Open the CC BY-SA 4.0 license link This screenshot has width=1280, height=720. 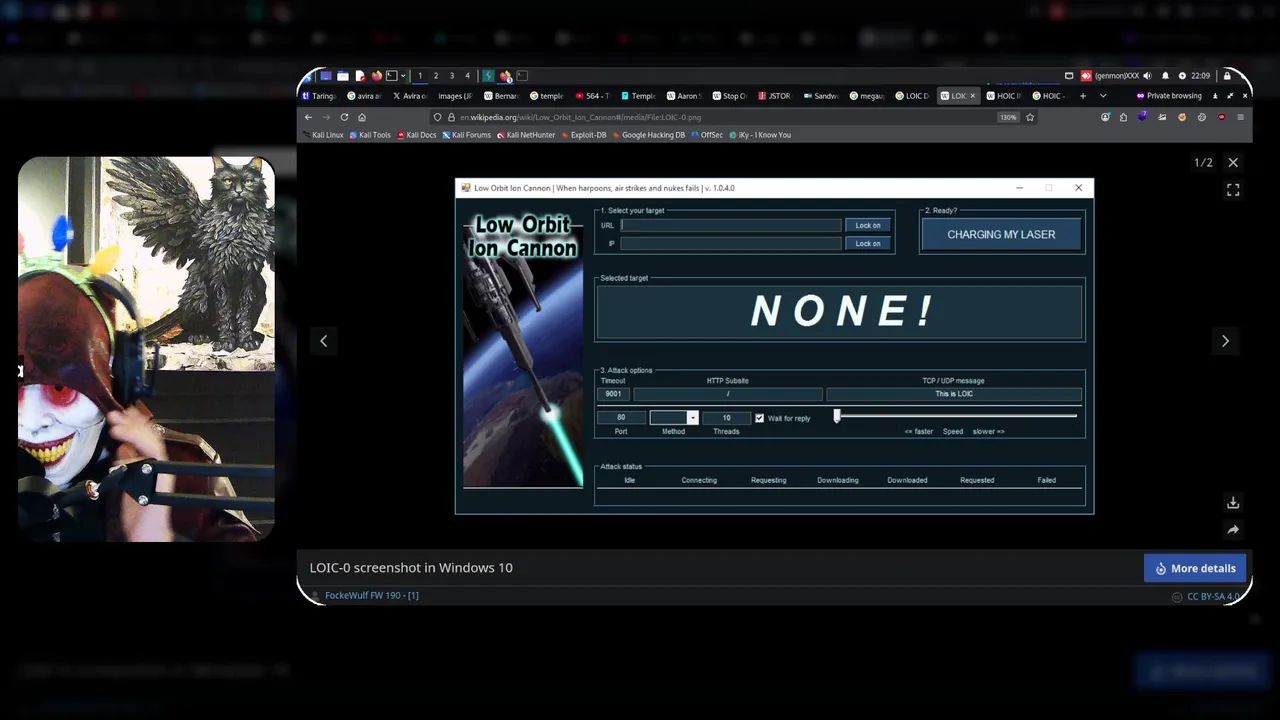point(1213,597)
